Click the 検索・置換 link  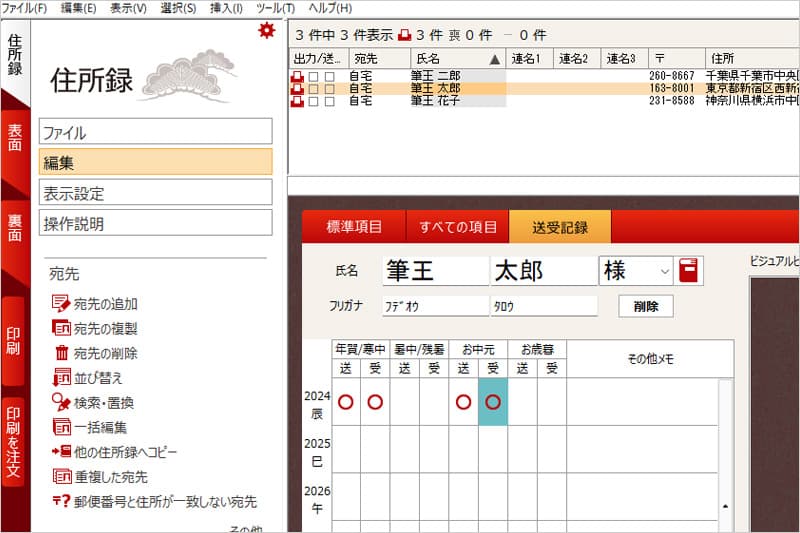click(104, 403)
